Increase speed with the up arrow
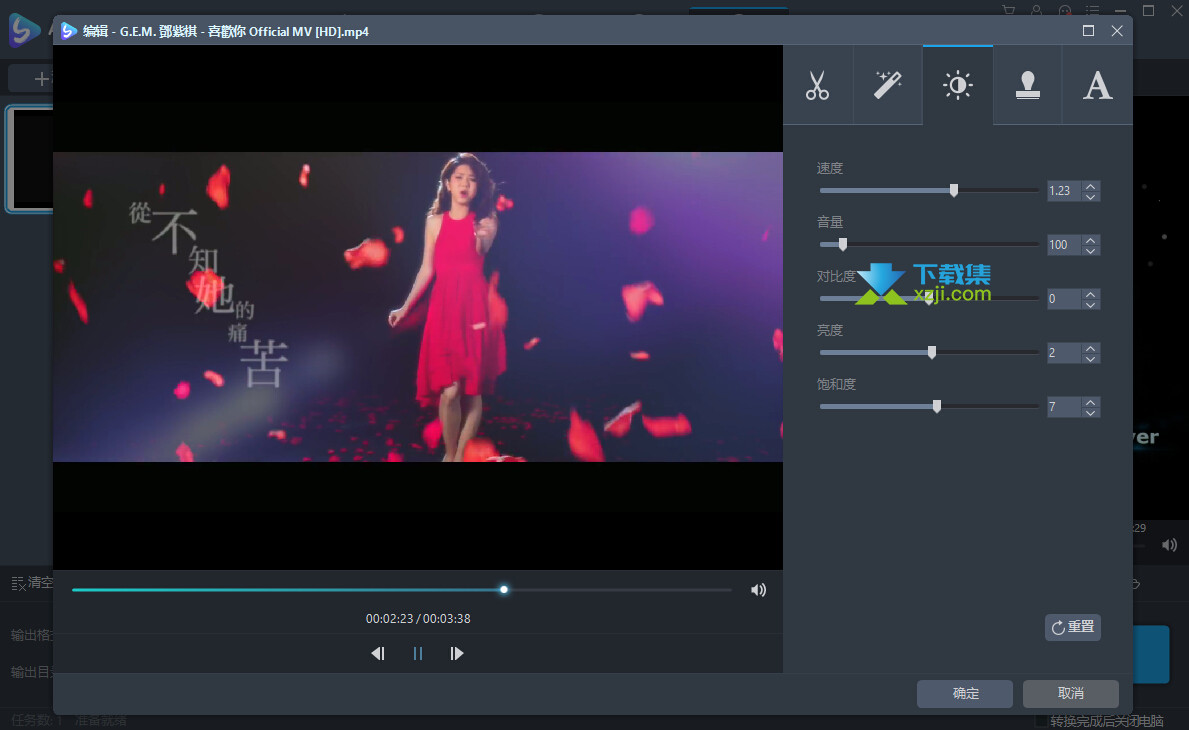The image size is (1189, 730). tap(1090, 186)
